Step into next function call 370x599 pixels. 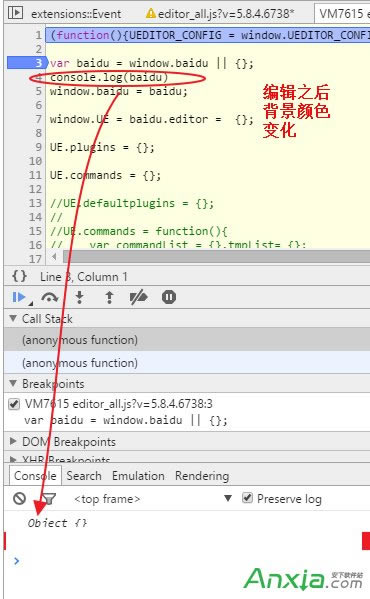tap(79, 297)
